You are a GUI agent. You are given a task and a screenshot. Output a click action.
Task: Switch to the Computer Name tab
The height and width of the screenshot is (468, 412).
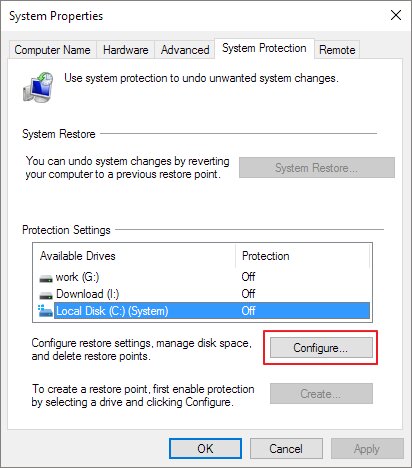point(52,50)
